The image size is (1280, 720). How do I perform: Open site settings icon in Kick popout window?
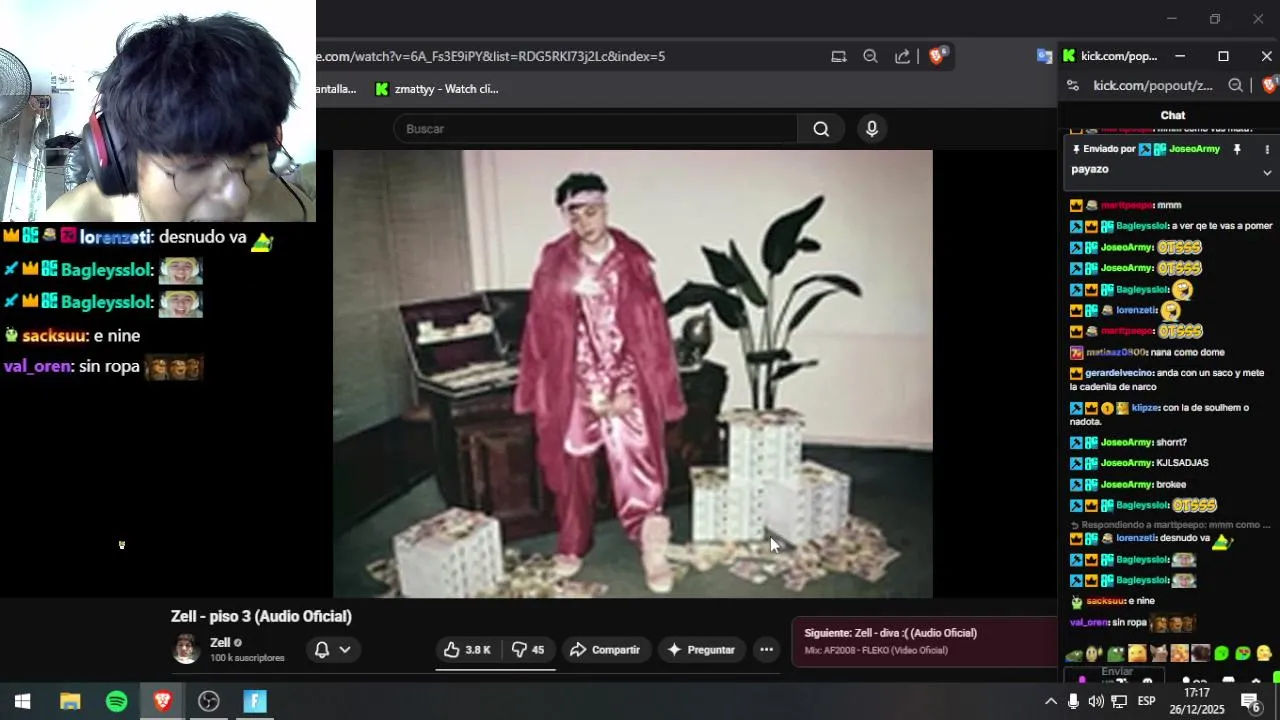point(1073,86)
